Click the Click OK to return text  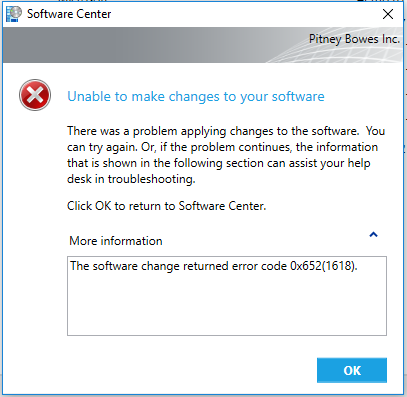coord(166,206)
